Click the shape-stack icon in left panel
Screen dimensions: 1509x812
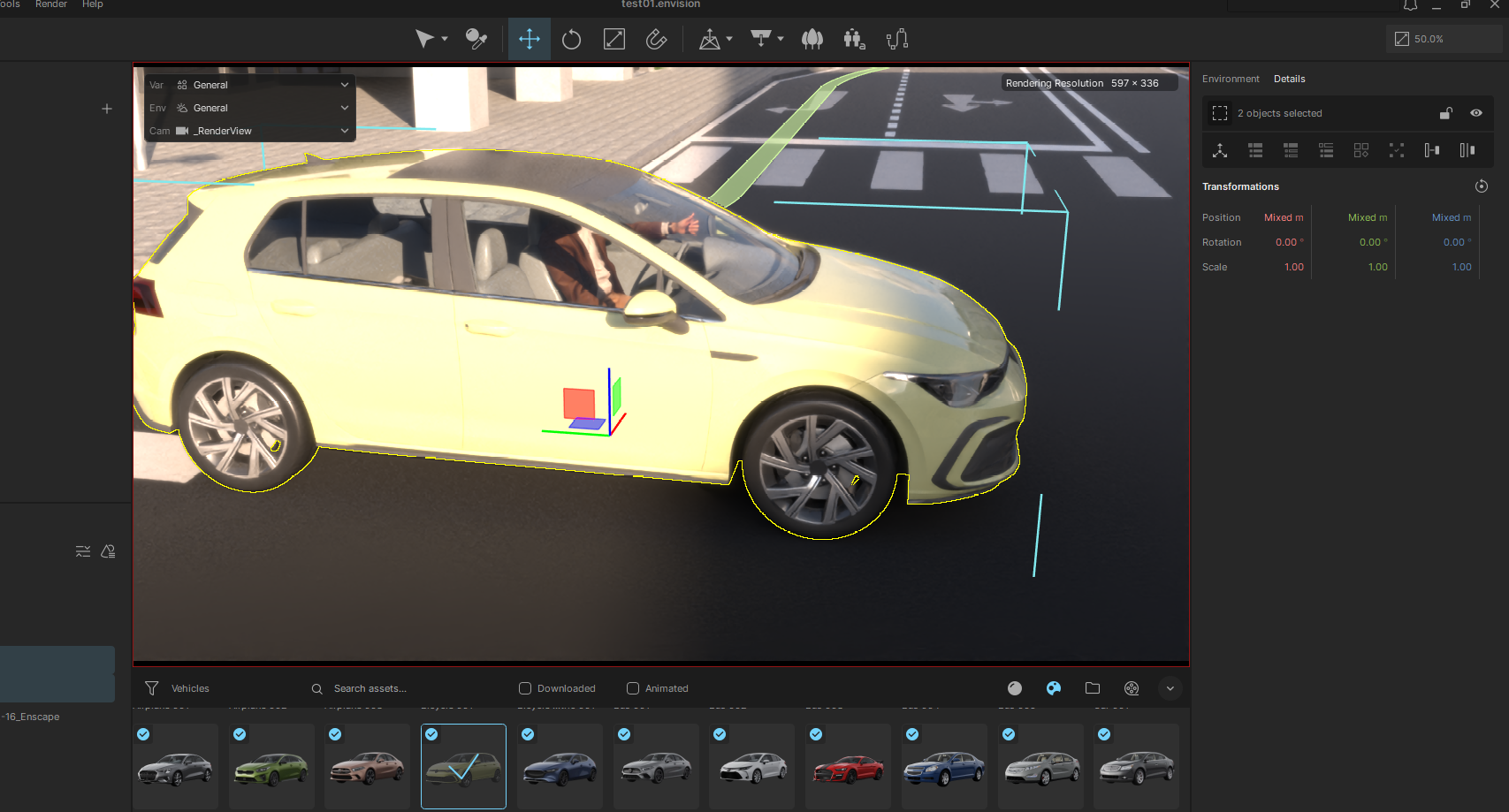tap(108, 551)
